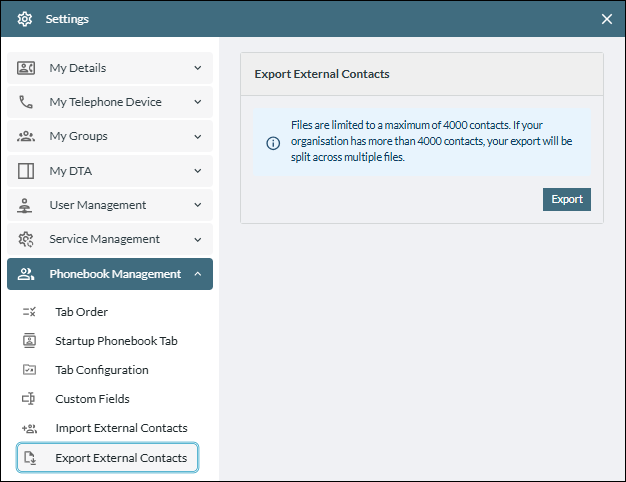This screenshot has width=626, height=482.
Task: Click the Phonebook Management contacts icon
Action: (x=26, y=274)
